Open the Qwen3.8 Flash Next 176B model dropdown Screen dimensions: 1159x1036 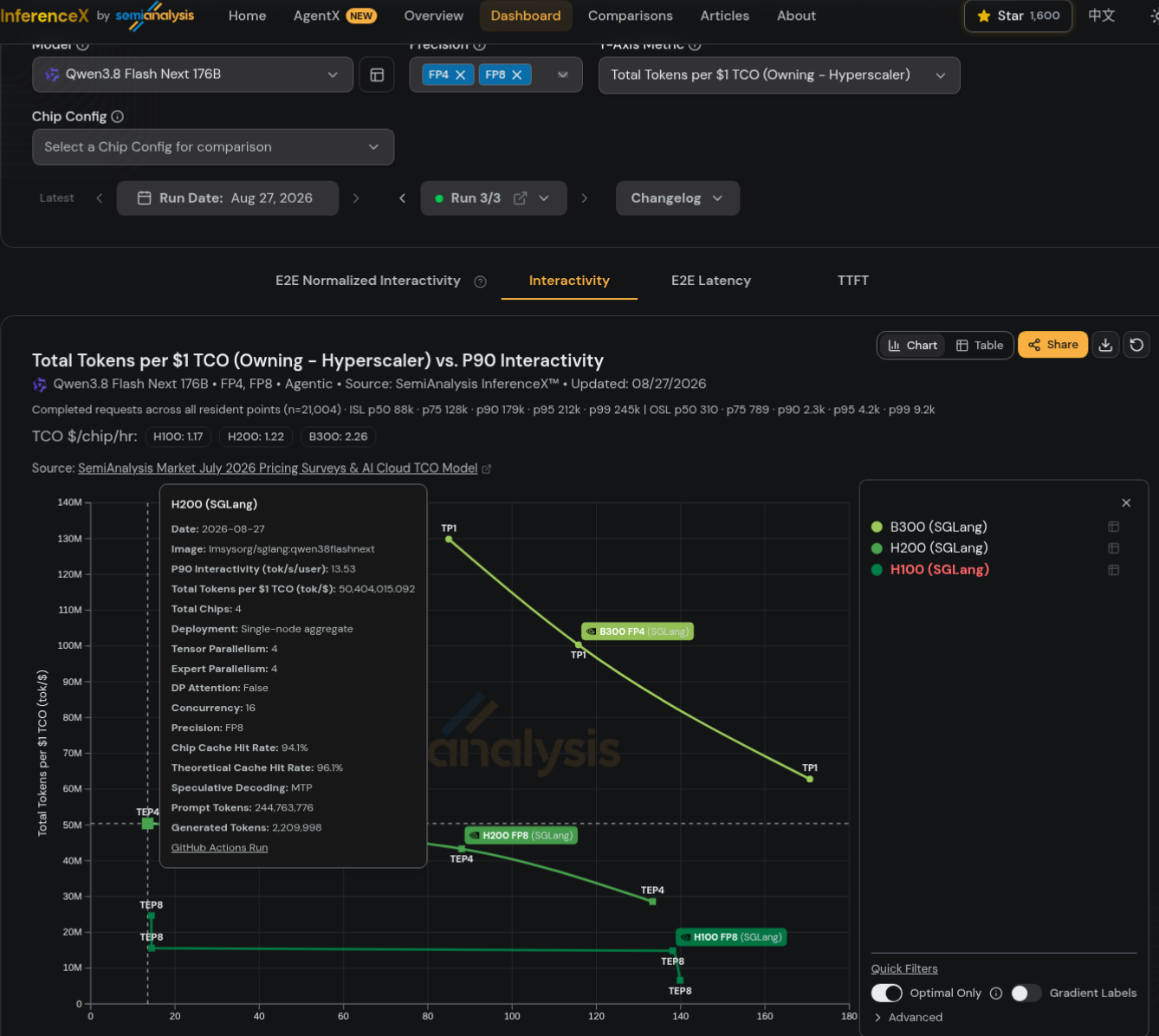point(192,74)
